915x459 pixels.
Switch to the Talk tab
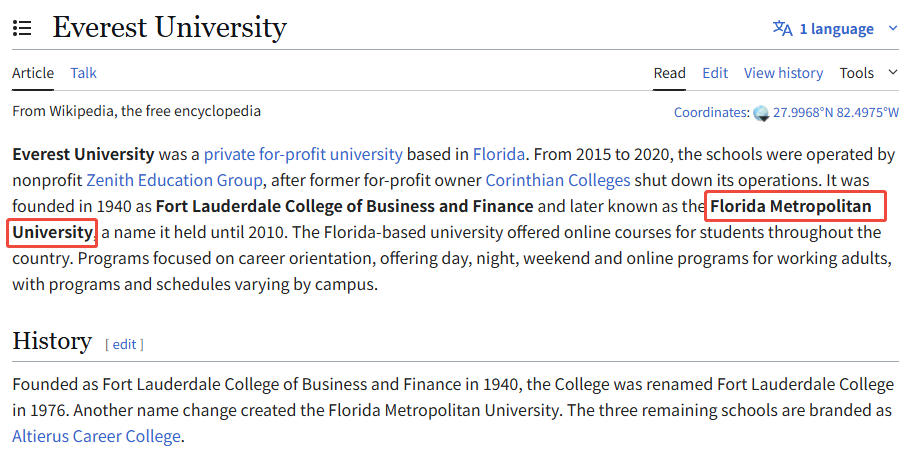[x=84, y=73]
